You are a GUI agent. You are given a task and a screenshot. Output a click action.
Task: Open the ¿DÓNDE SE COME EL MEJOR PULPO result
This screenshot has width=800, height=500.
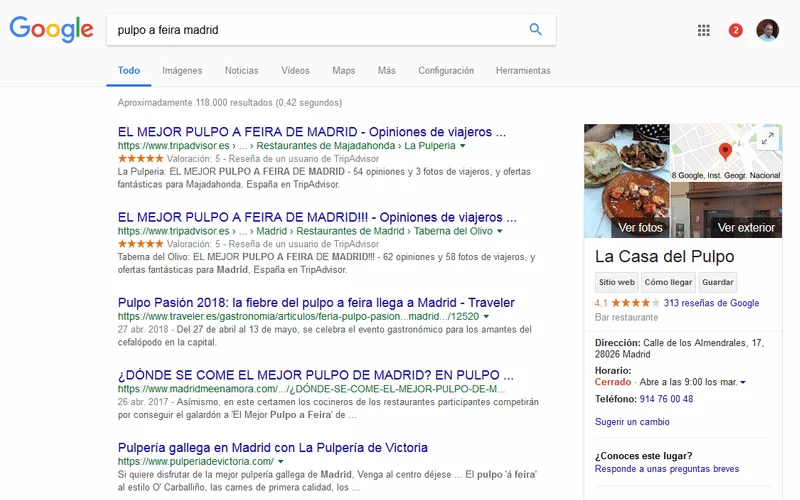315,374
